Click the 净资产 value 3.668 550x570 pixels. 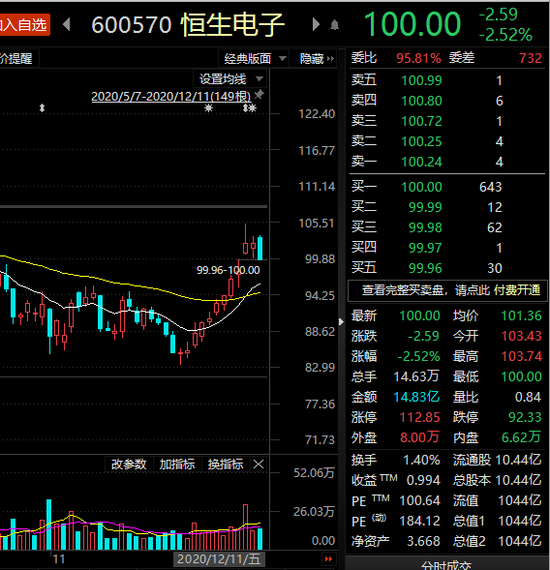click(423, 541)
